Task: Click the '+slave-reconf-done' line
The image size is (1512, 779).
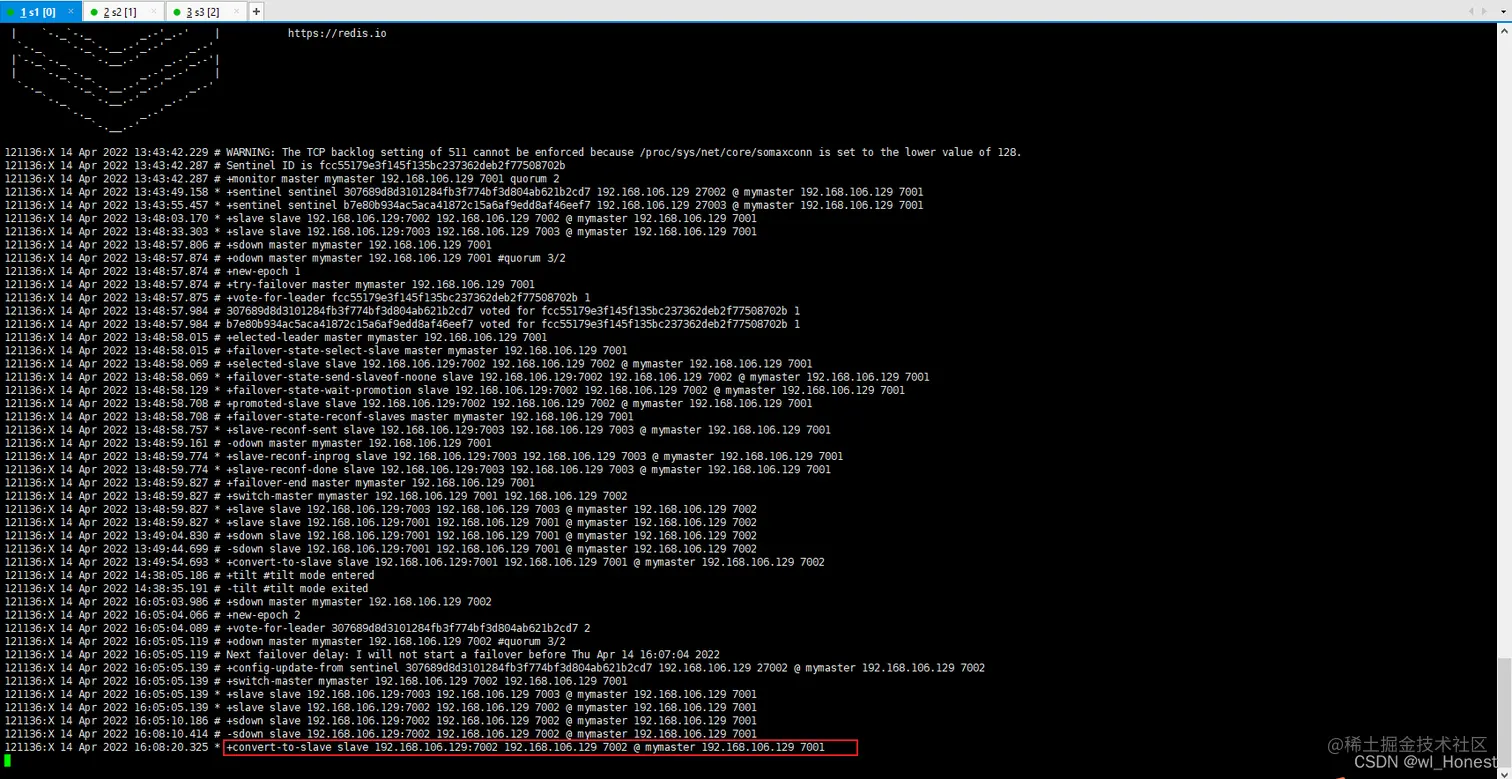Action: pos(418,469)
